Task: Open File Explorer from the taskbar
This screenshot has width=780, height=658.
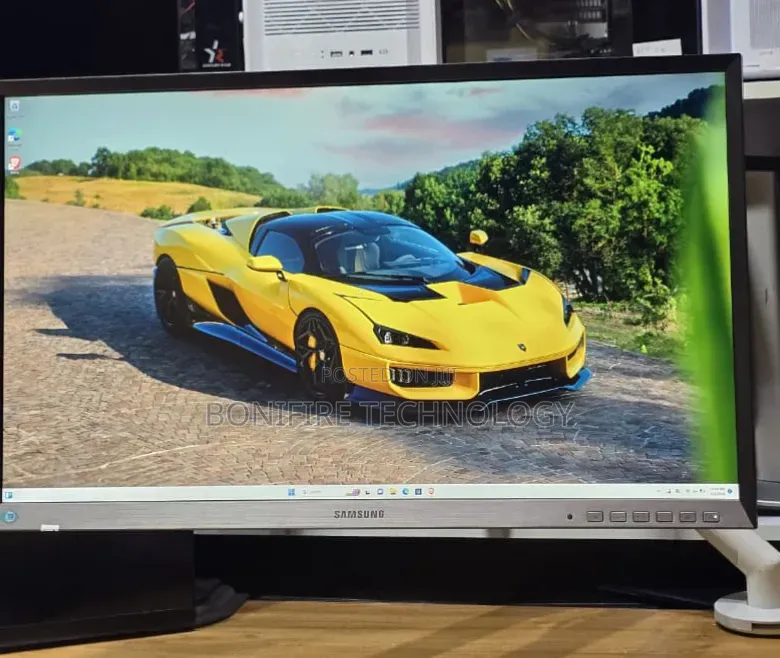Action: [x=393, y=492]
